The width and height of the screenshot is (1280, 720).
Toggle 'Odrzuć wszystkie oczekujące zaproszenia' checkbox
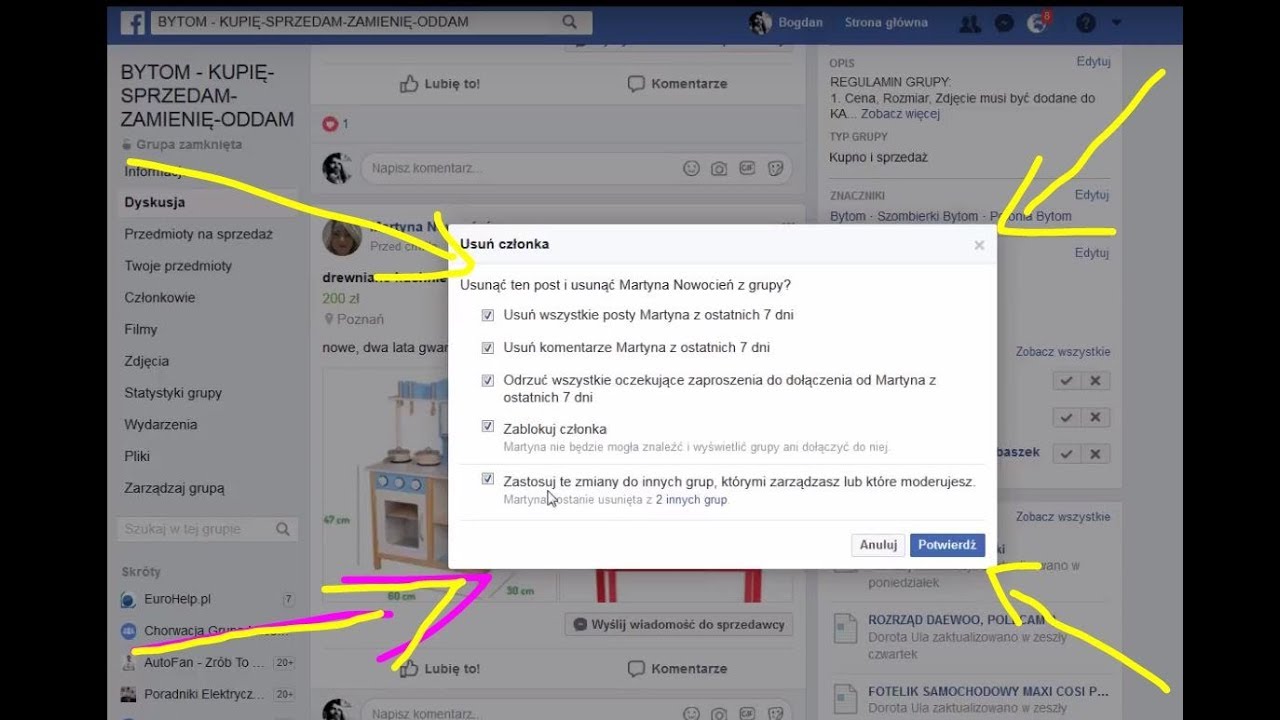pos(488,381)
